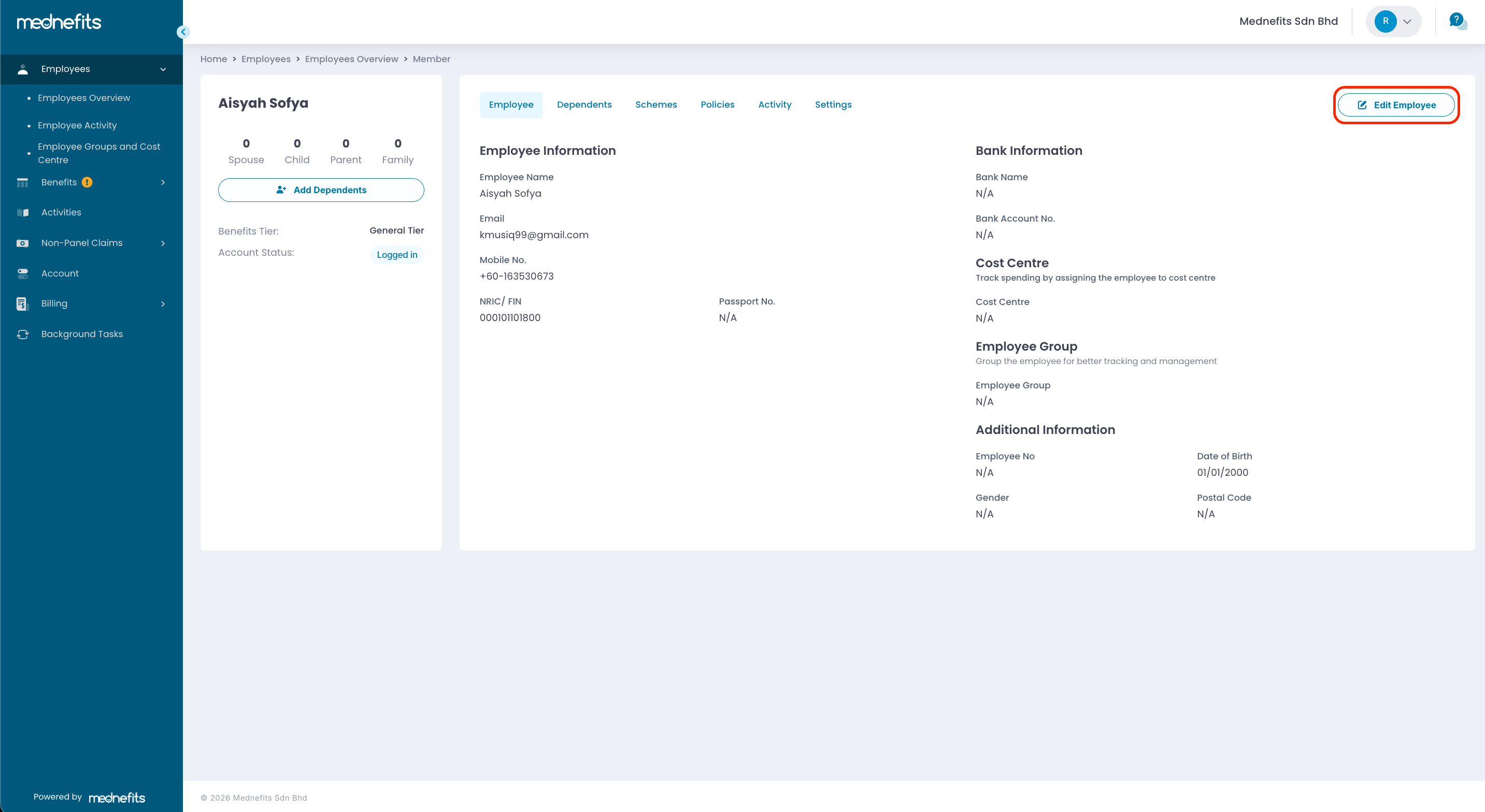The image size is (1485, 812).
Task: Expand the Billing submenu chevron
Action: click(163, 303)
